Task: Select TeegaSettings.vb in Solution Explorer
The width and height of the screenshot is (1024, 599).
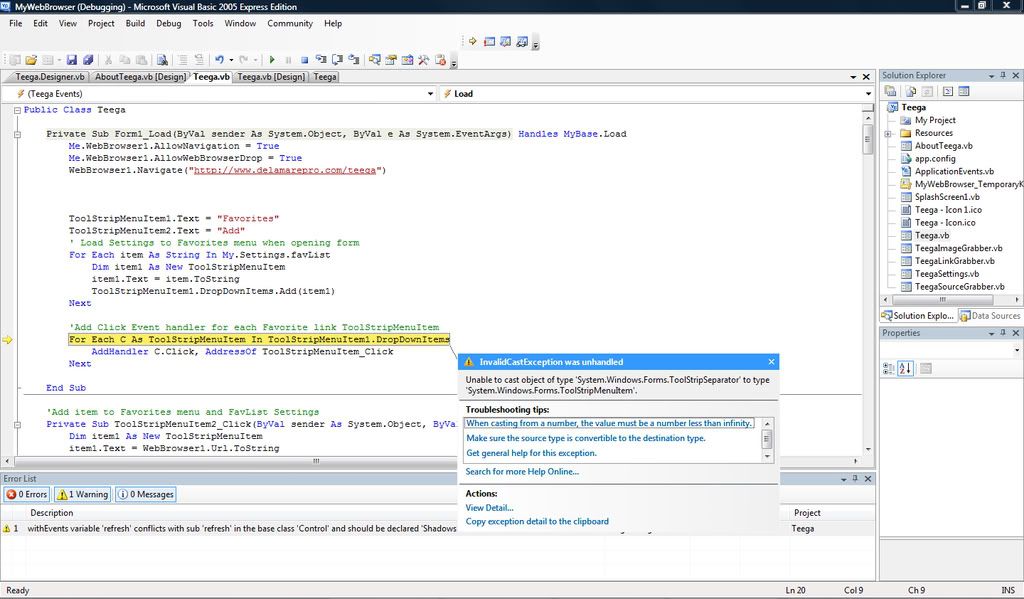Action: click(x=946, y=274)
